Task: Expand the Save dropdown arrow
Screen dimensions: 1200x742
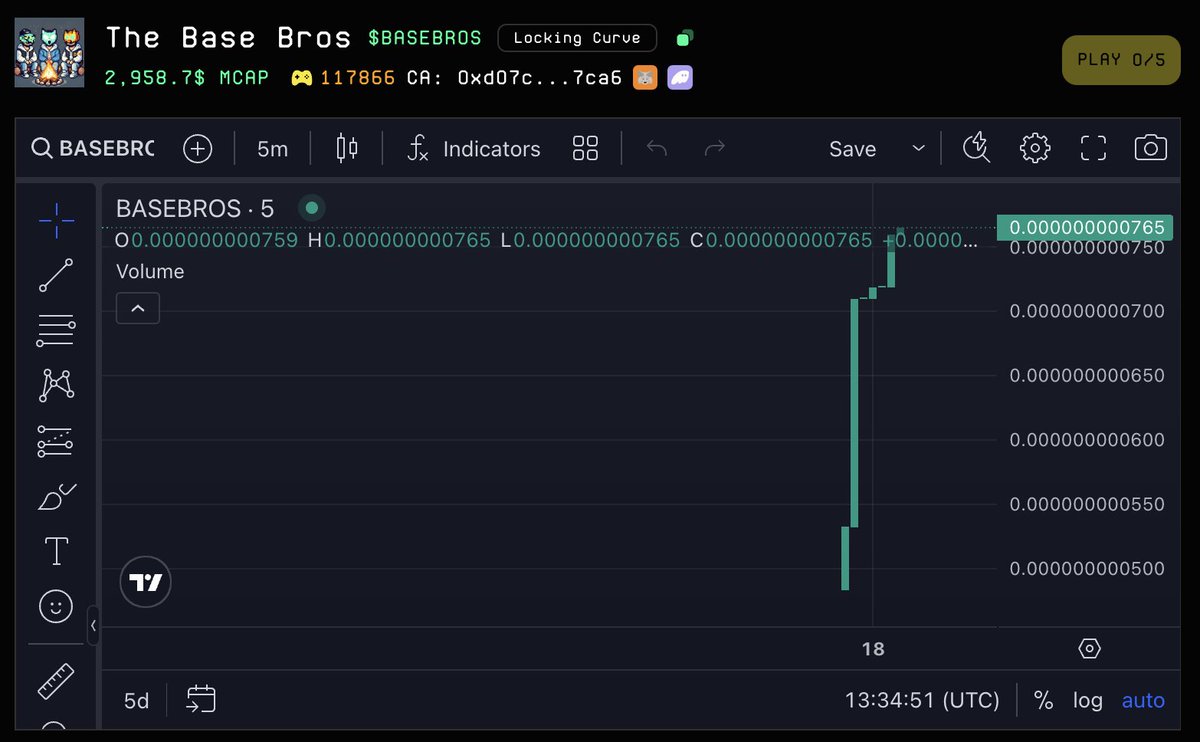Action: [x=918, y=149]
